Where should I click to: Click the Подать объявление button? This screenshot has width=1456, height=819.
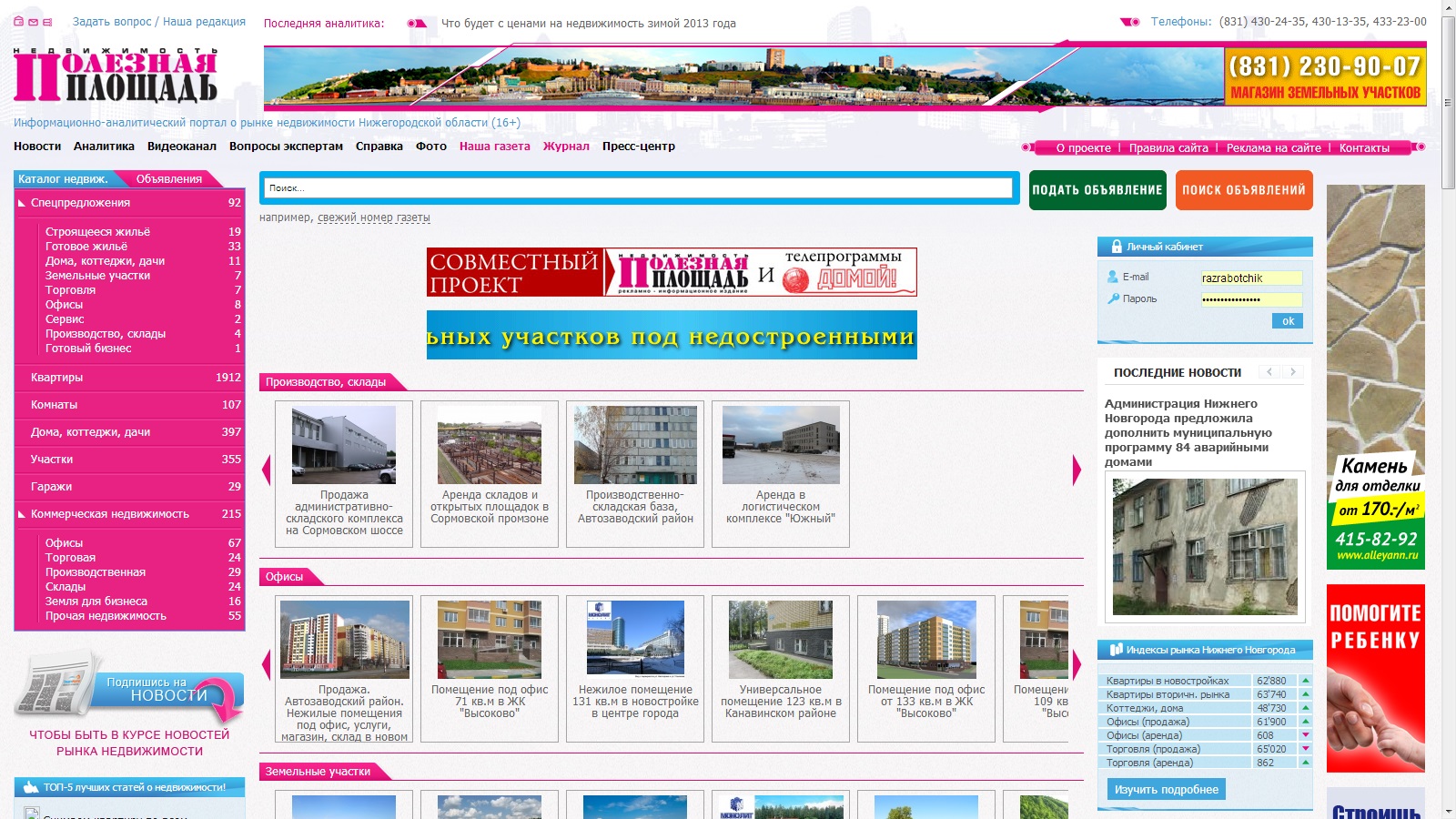pyautogui.click(x=1097, y=190)
